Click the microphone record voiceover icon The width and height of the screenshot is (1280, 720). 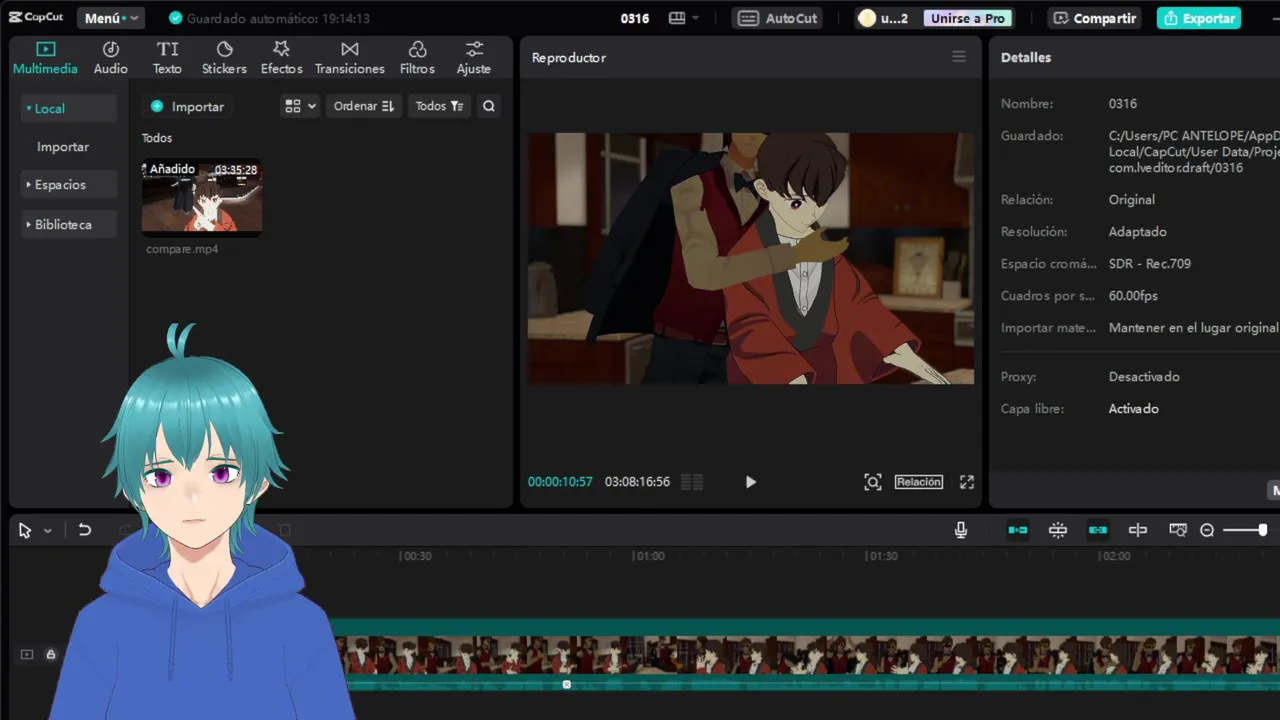pyautogui.click(x=961, y=530)
